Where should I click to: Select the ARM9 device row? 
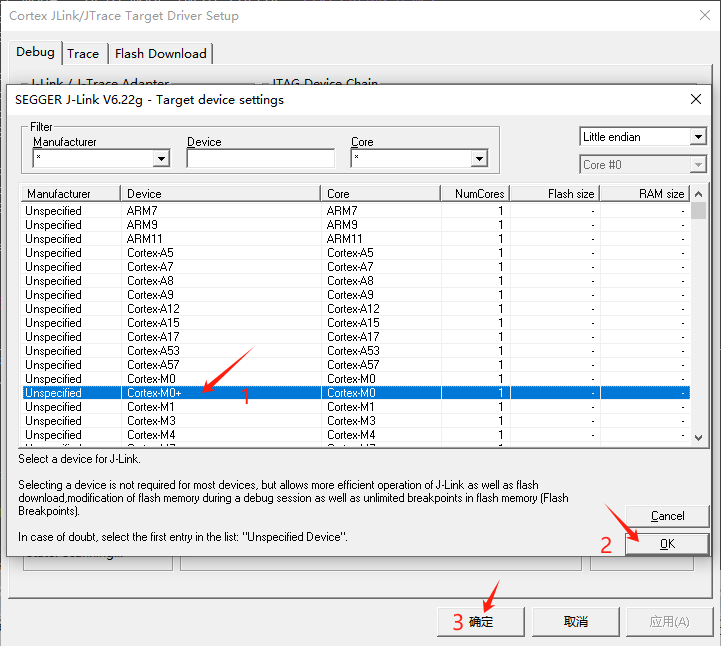click(355, 225)
